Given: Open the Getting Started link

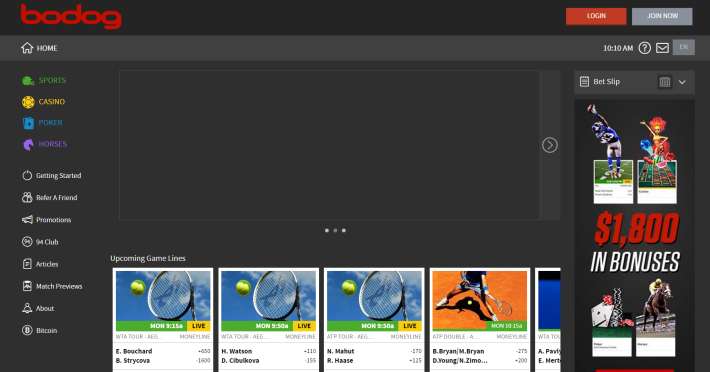Looking at the screenshot, I should (58, 176).
